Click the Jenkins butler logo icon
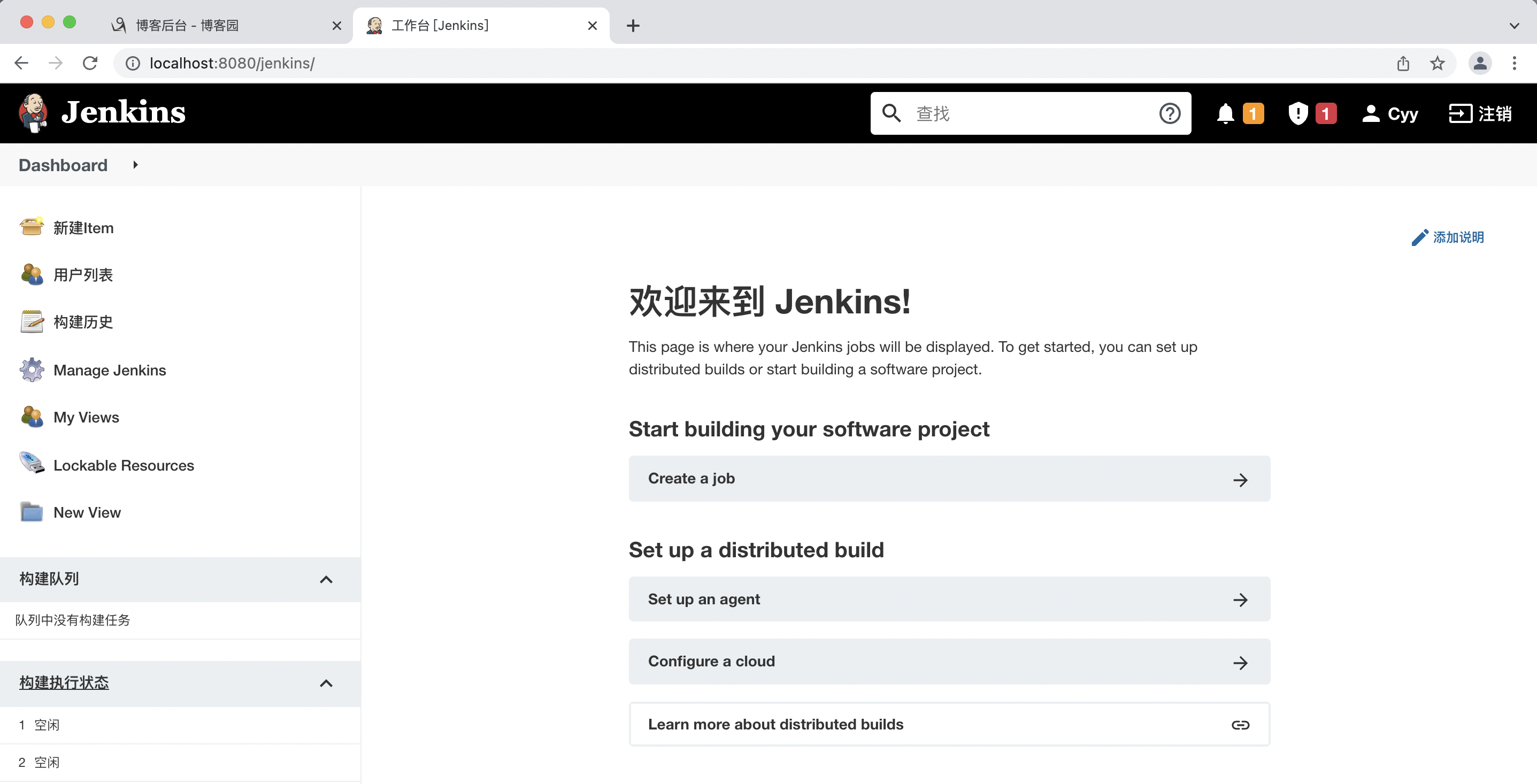The image size is (1537, 784). click(33, 113)
